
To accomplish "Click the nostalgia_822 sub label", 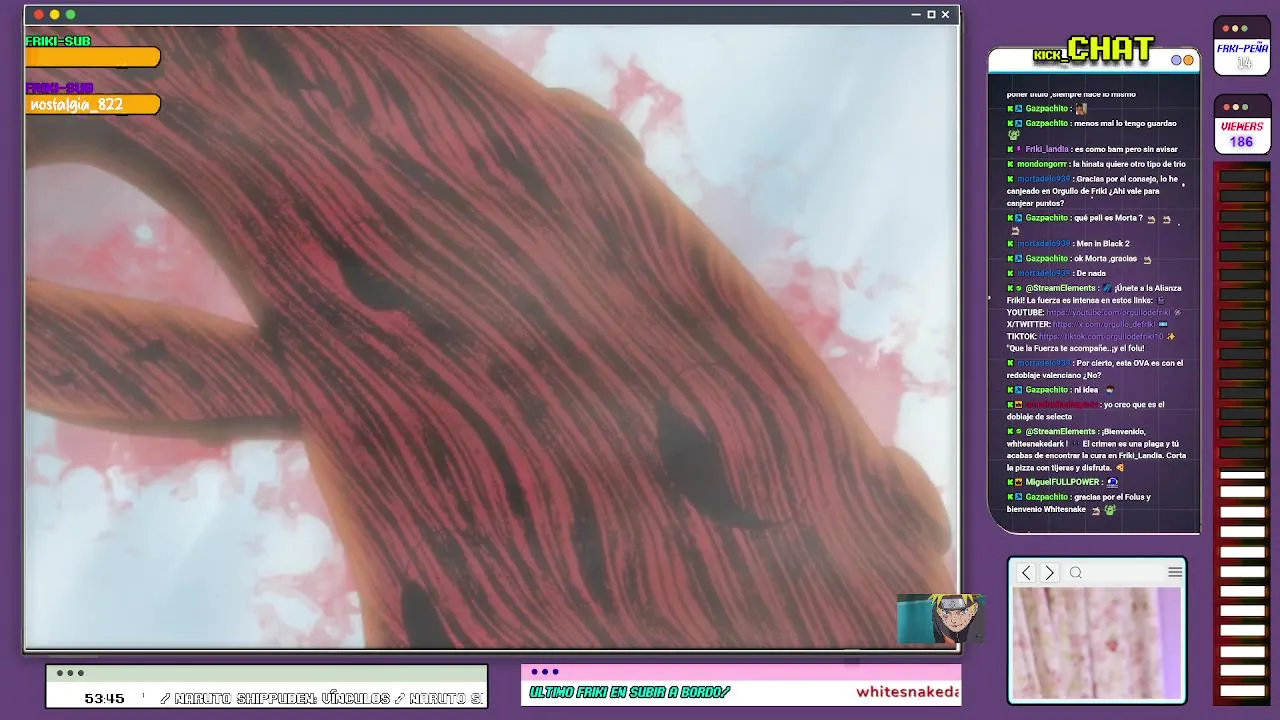I will [77, 105].
